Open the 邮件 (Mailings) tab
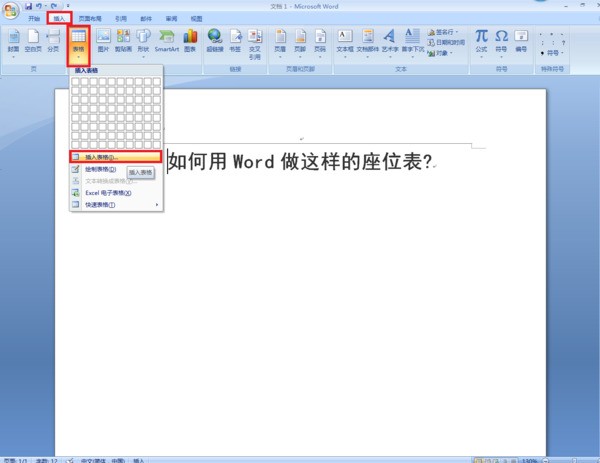Screen dimensions: 600x463 point(146,18)
